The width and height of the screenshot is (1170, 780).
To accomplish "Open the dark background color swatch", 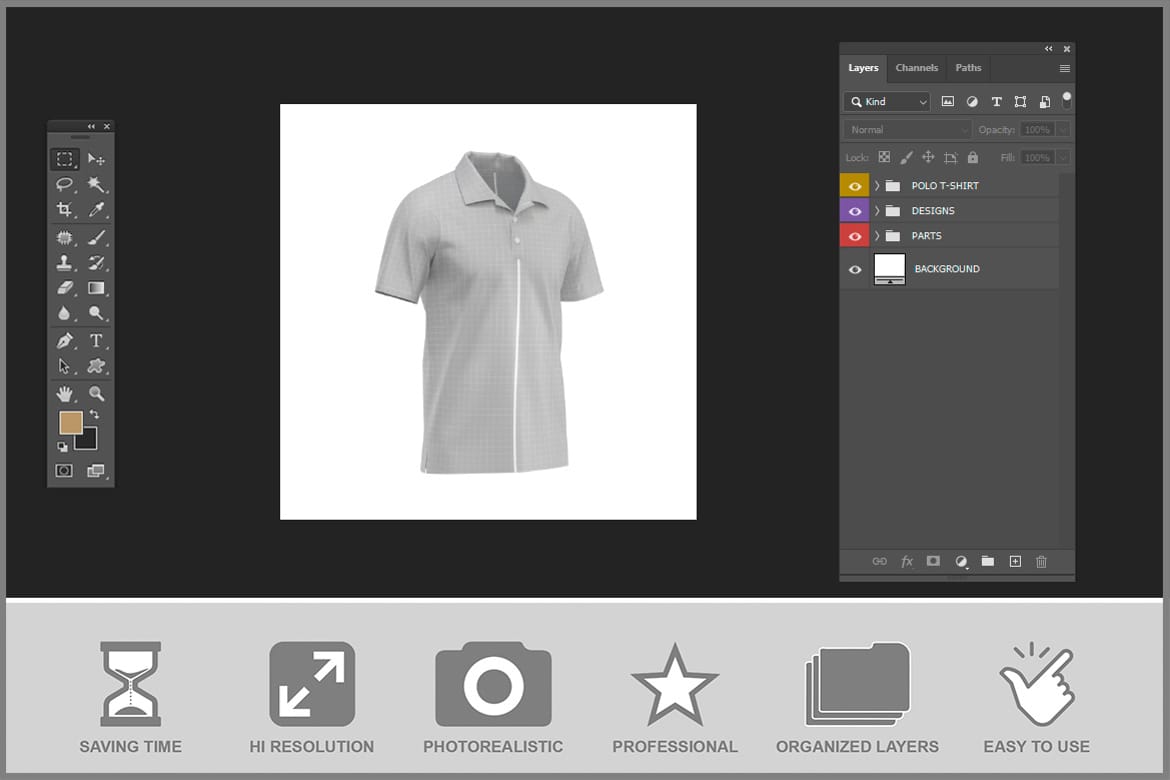I will pos(88,440).
